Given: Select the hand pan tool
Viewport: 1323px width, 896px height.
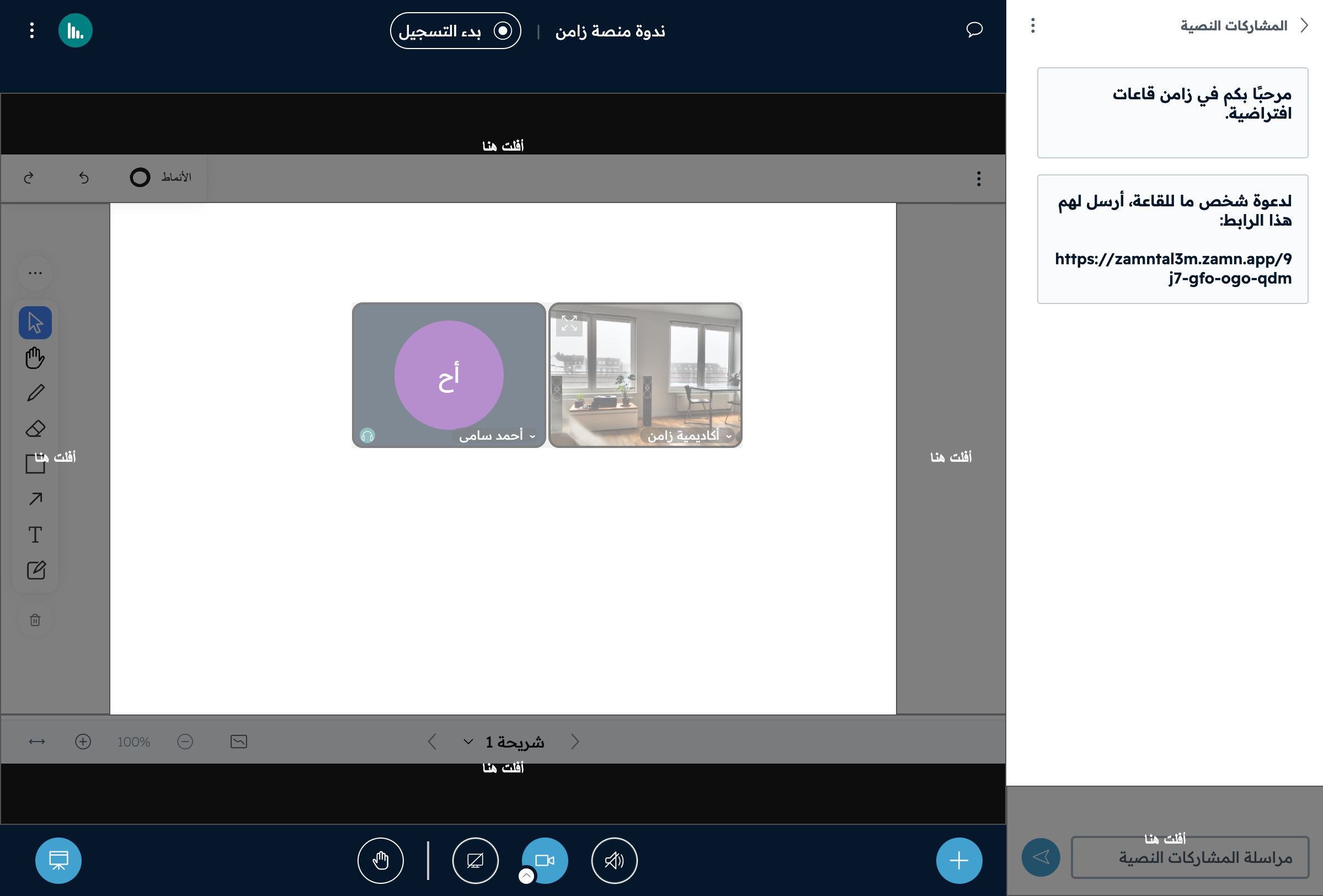Looking at the screenshot, I should point(35,358).
